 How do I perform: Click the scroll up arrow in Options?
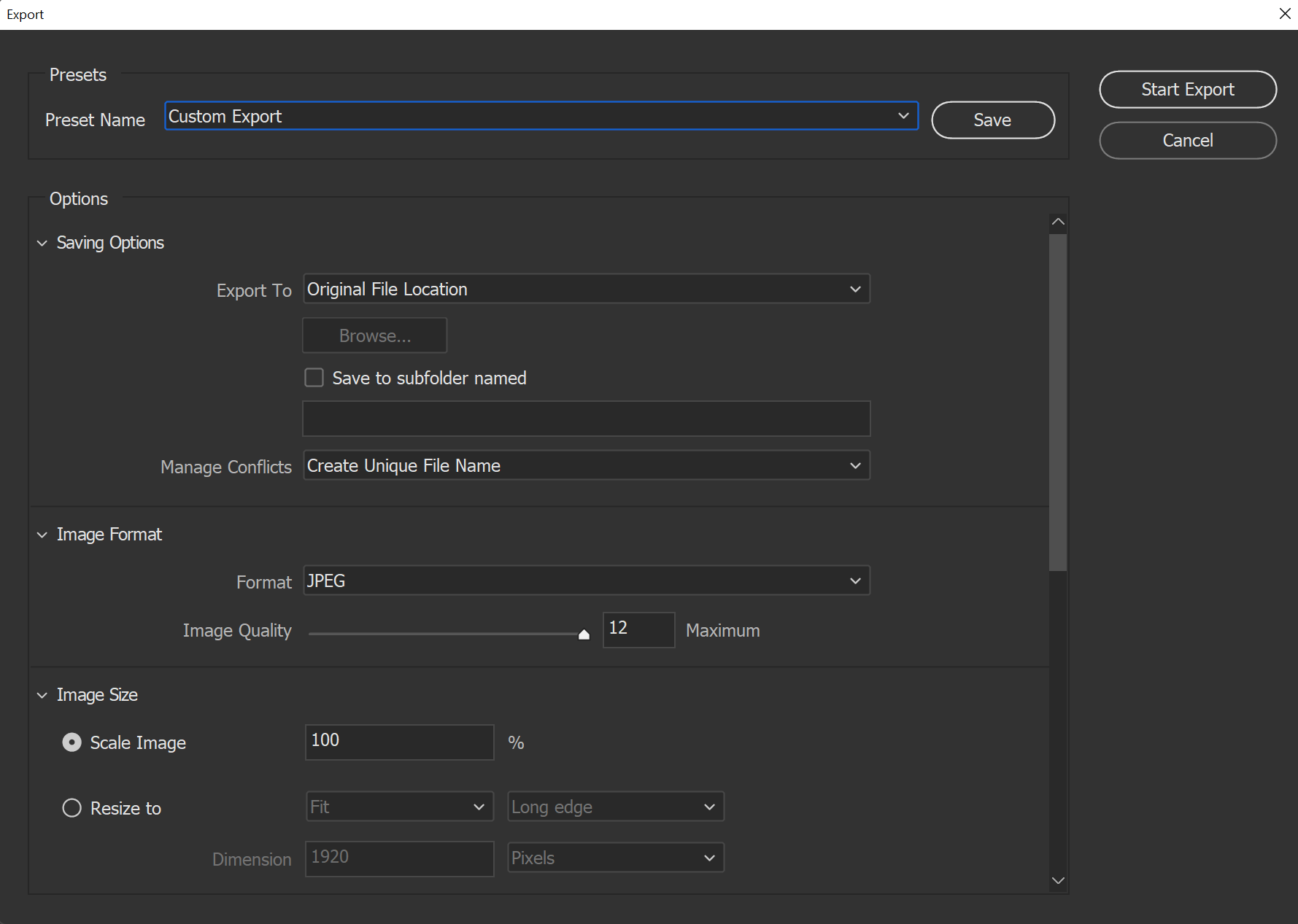[x=1058, y=222]
